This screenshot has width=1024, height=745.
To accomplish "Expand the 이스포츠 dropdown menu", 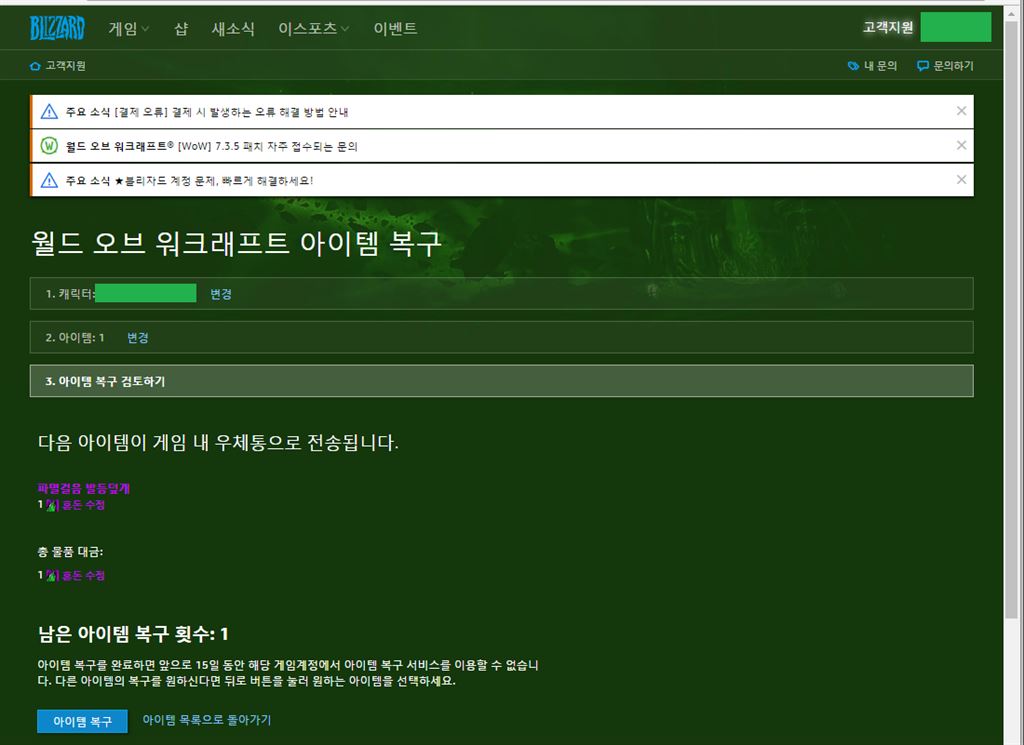I will [313, 28].
